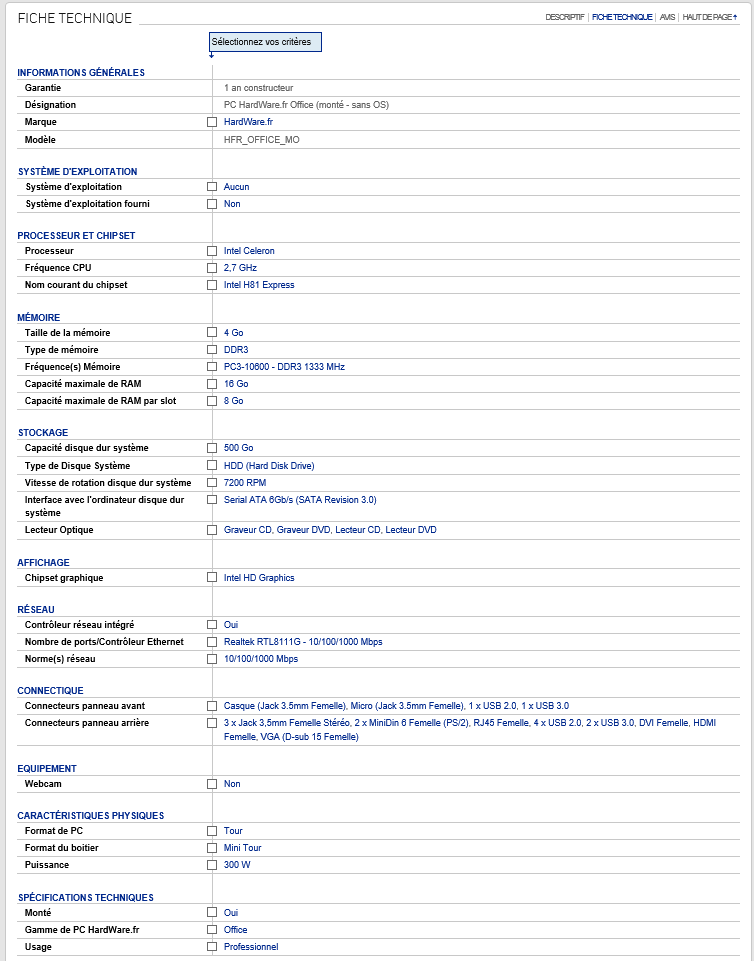
Task: Open the Casque (Jack 3.5mm Femelle) link
Action: 396,706
